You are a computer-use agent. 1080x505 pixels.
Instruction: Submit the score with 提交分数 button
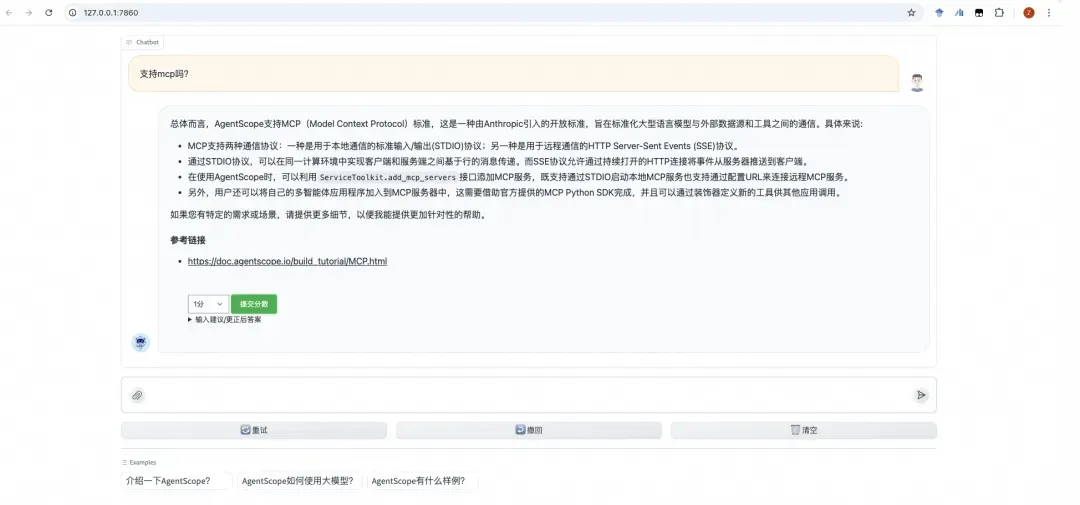pos(254,304)
